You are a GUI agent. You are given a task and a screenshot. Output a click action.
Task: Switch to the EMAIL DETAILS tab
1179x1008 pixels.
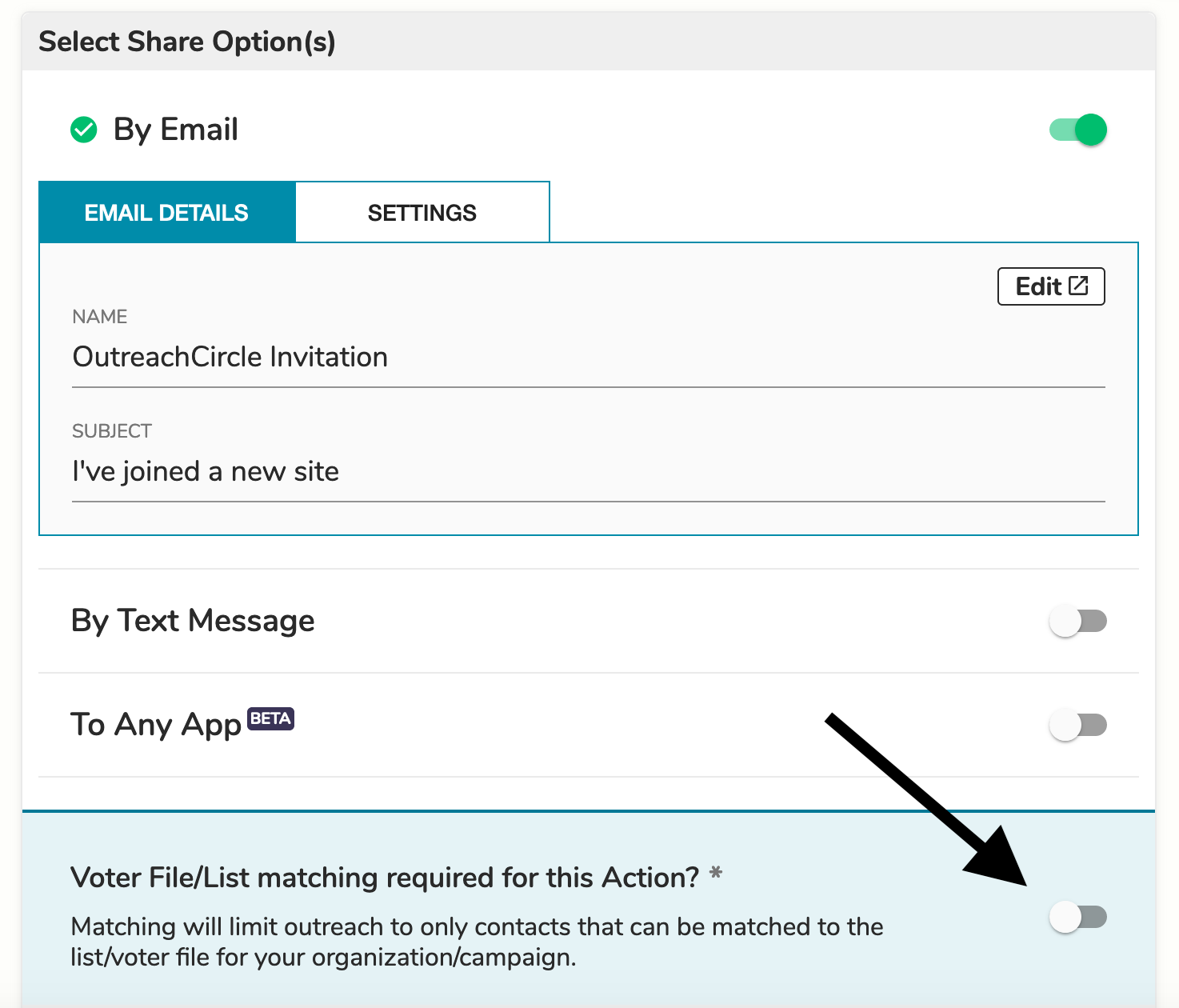click(167, 213)
